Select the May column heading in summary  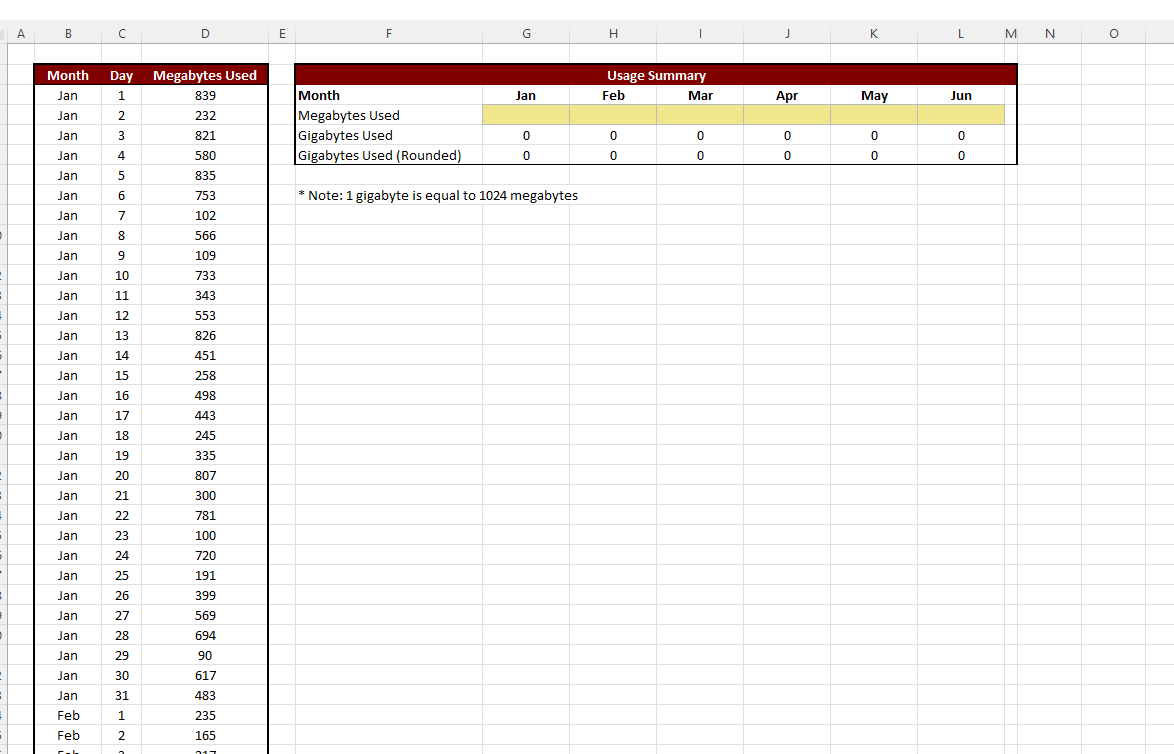pos(874,95)
